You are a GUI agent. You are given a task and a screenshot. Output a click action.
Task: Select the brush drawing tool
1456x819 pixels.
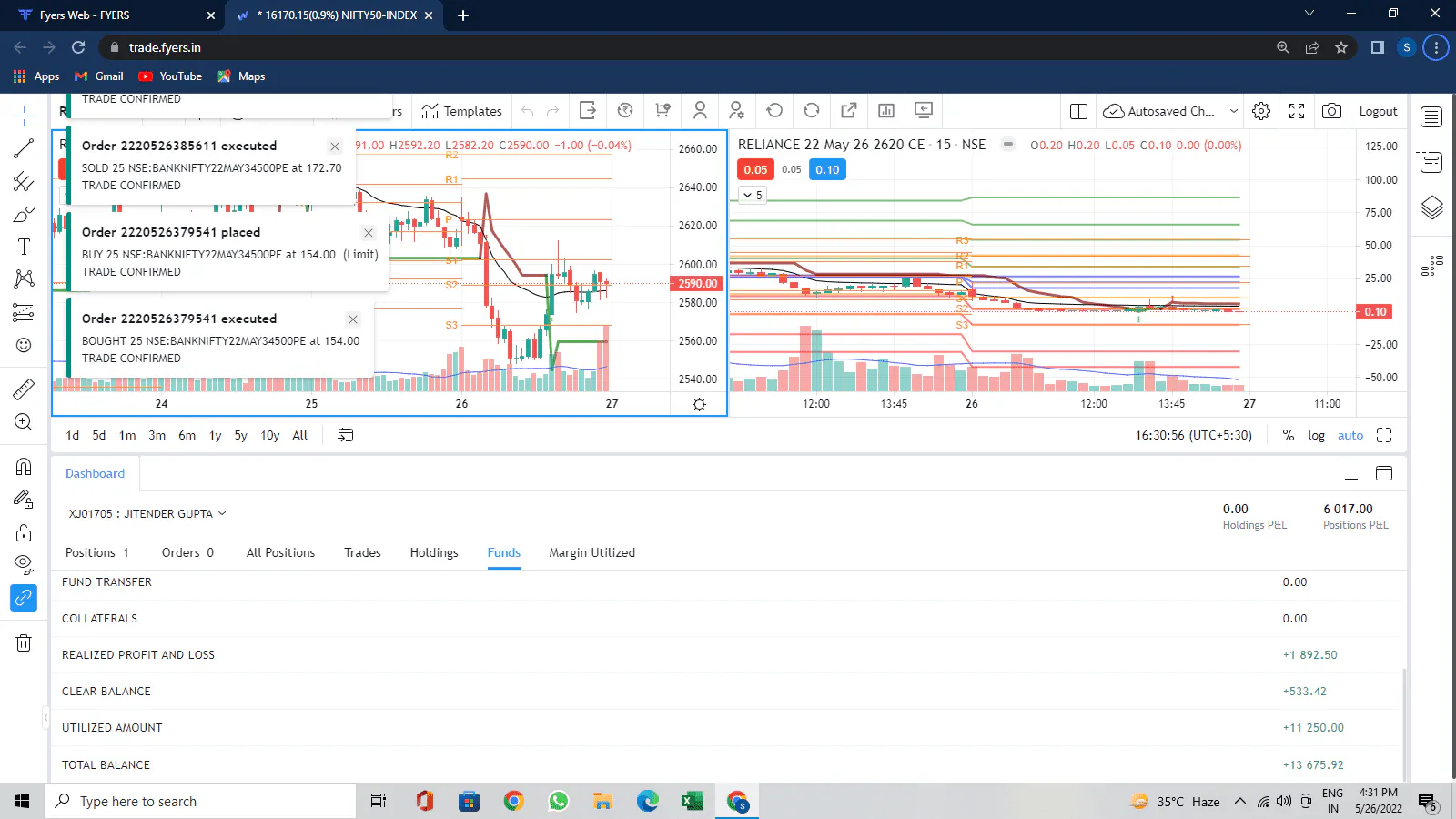tap(24, 214)
